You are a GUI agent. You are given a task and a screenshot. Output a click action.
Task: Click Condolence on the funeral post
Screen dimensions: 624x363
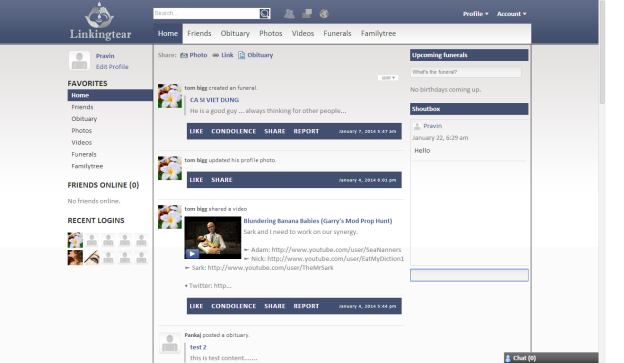pyautogui.click(x=234, y=131)
